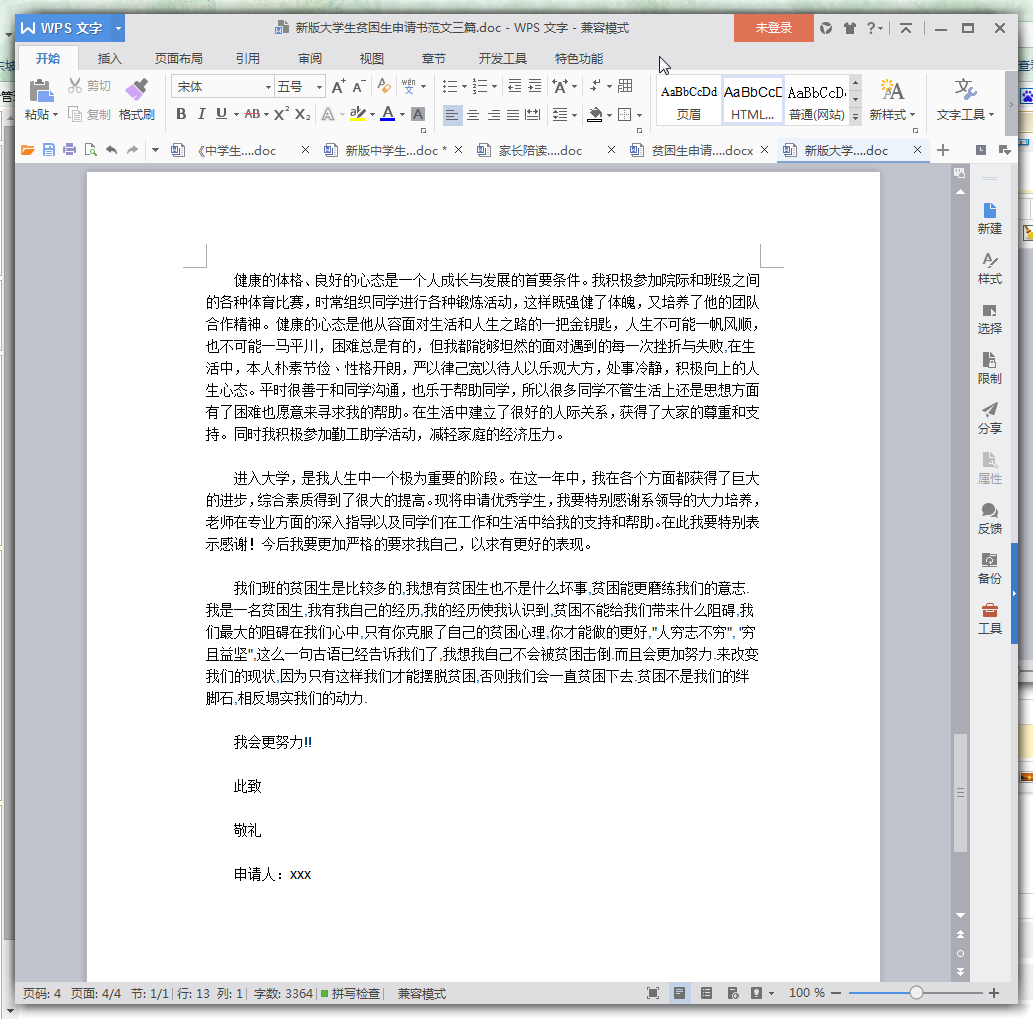This screenshot has width=1033, height=1019.
Task: Open the 样式 panel in right sidebar
Action: point(989,268)
